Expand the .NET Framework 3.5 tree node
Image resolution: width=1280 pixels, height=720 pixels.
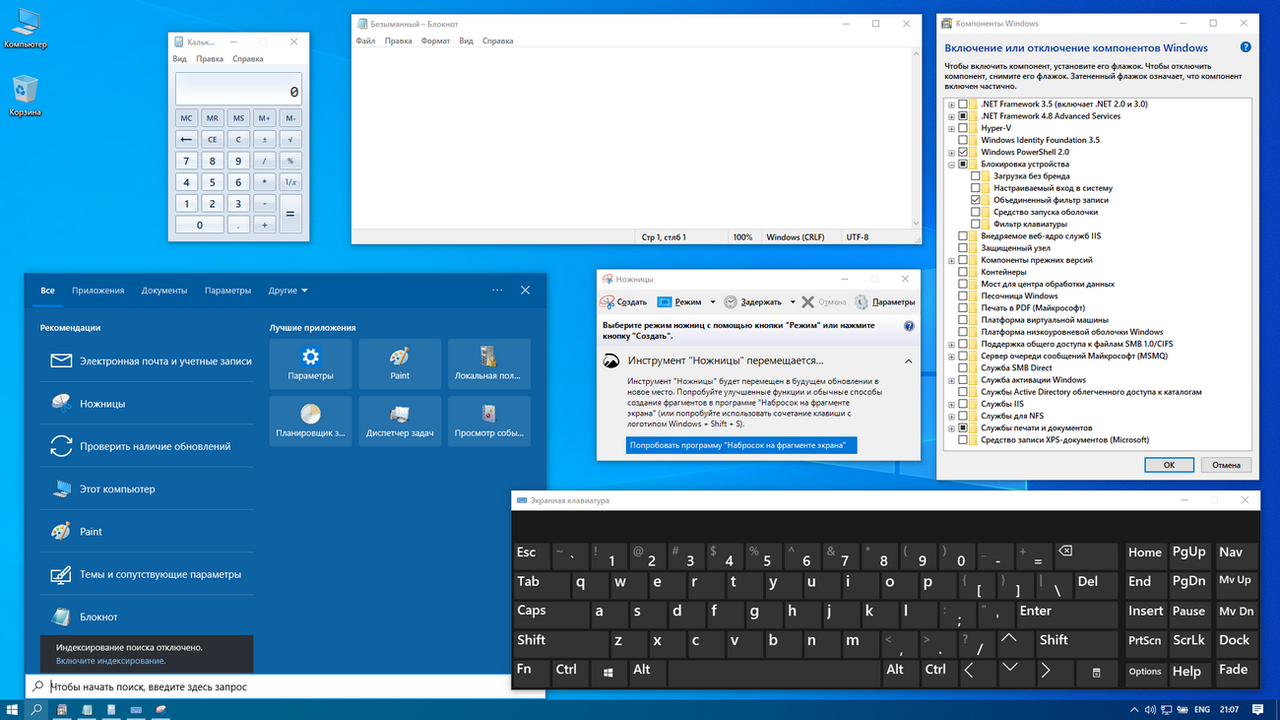point(951,104)
